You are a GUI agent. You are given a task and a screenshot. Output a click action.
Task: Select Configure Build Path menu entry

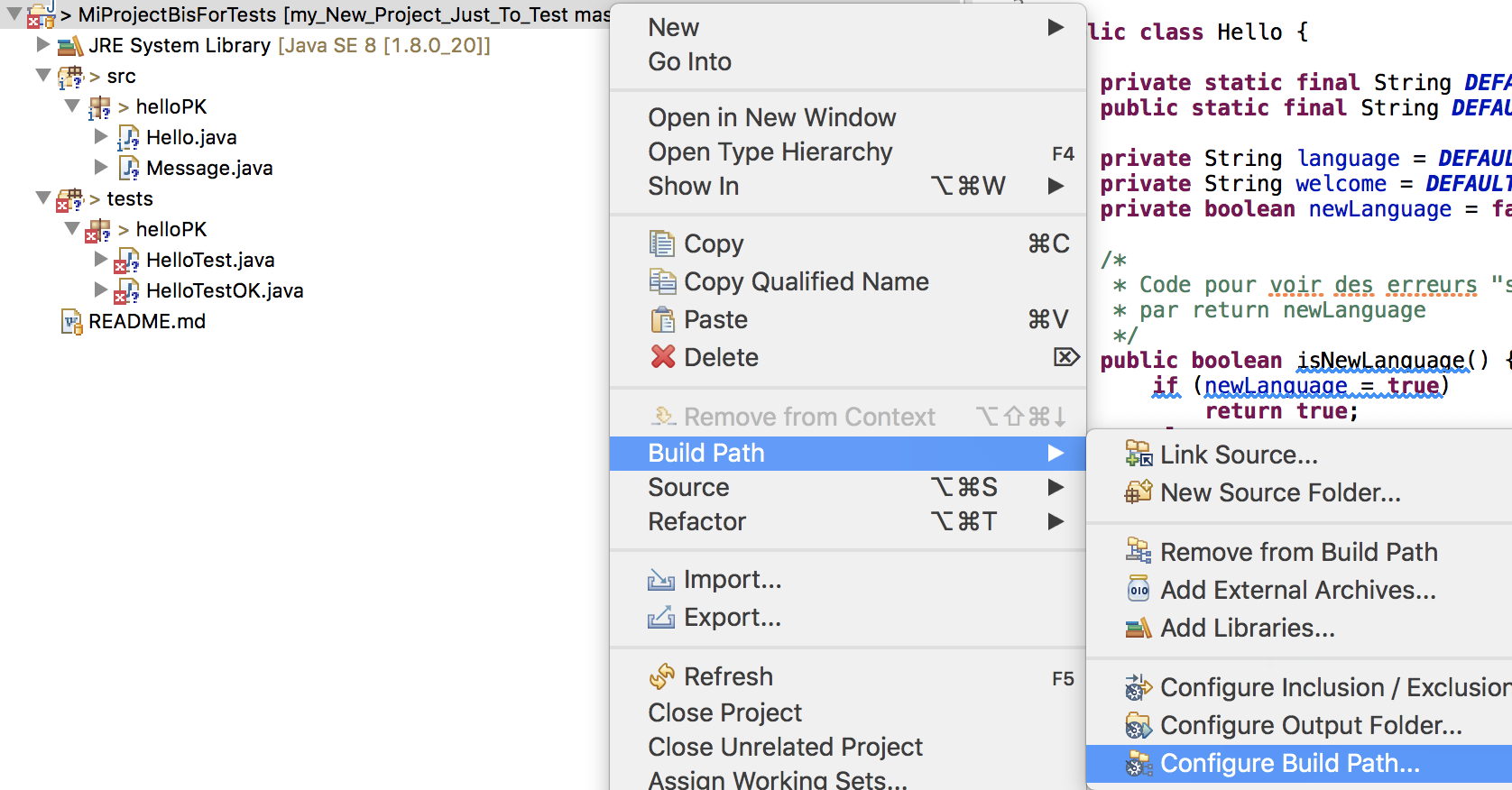(x=1289, y=763)
